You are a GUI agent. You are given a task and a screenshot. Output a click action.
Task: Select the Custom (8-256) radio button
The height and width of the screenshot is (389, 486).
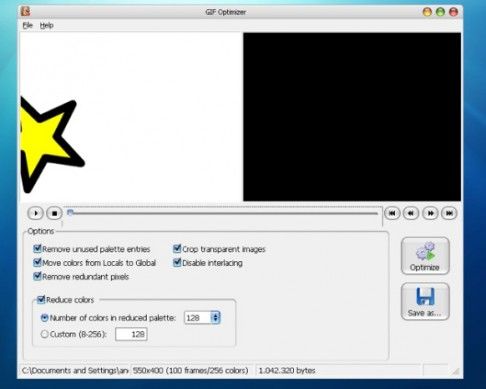[x=44, y=334]
